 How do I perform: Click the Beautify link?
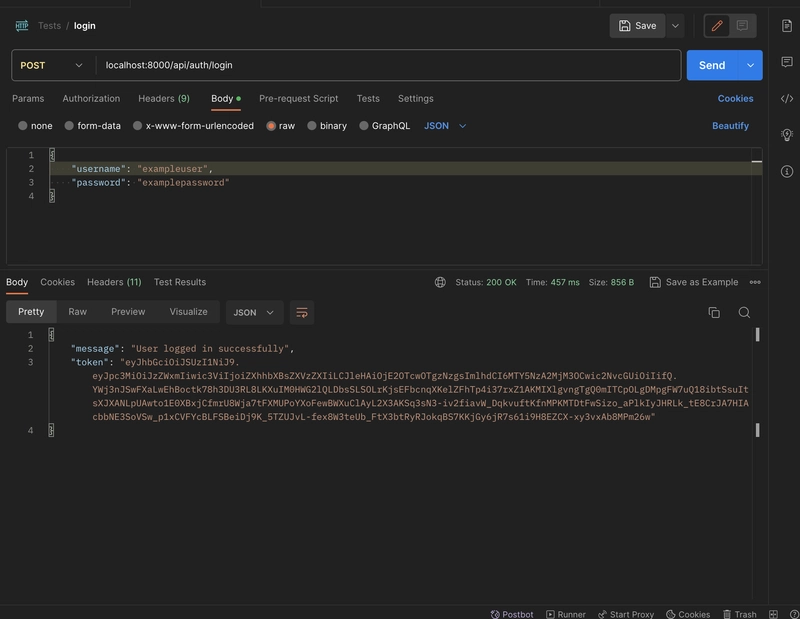730,126
